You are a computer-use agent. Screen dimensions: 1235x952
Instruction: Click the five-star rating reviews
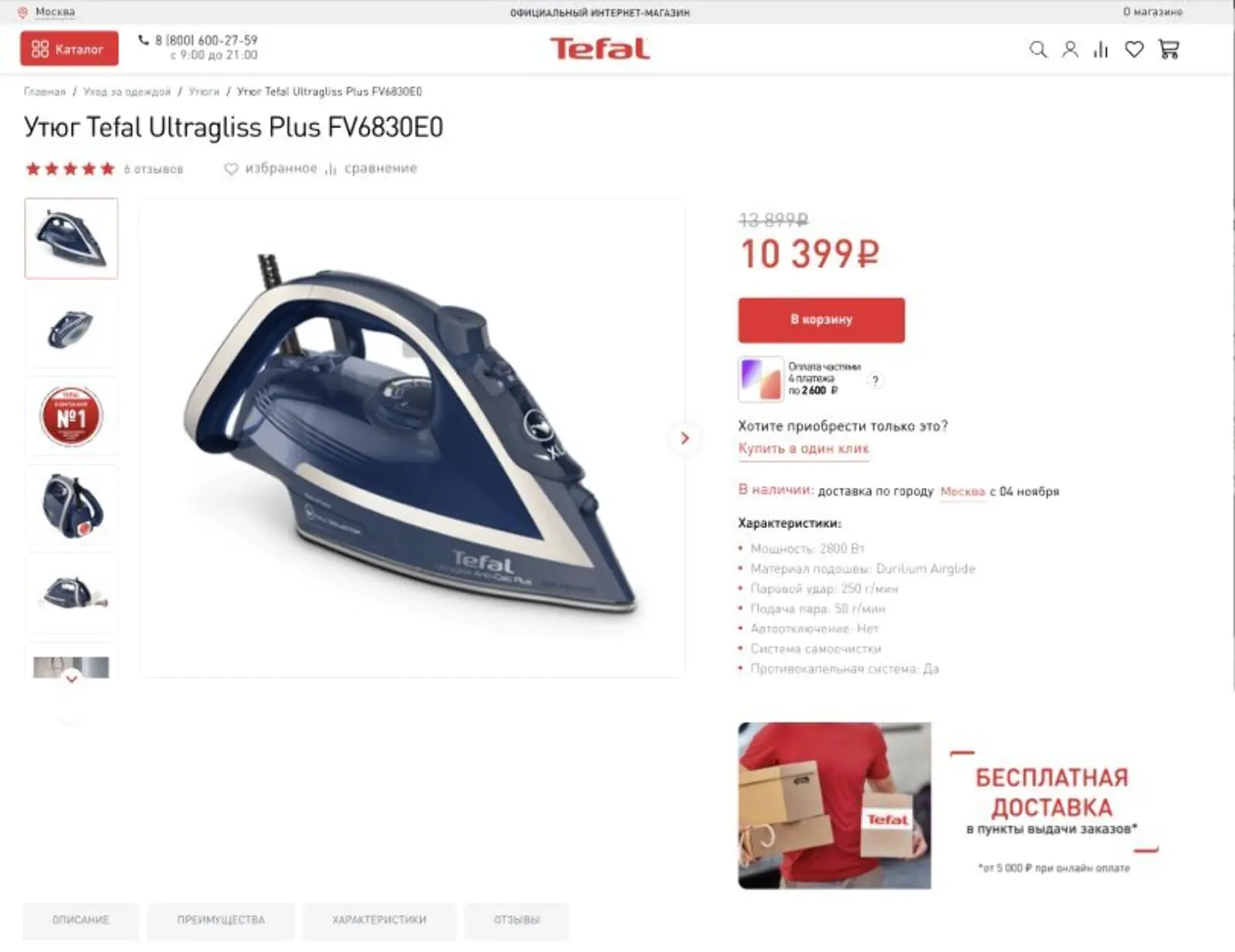103,168
